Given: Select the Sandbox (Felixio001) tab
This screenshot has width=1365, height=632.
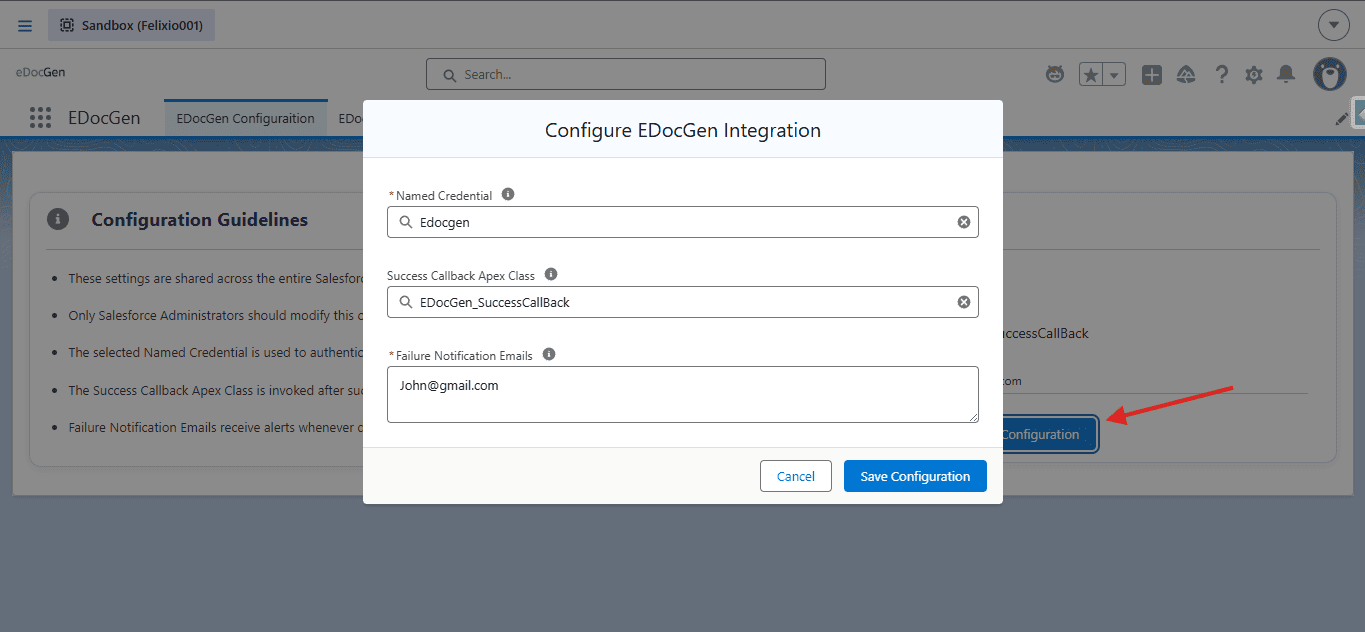Looking at the screenshot, I should tap(131, 25).
